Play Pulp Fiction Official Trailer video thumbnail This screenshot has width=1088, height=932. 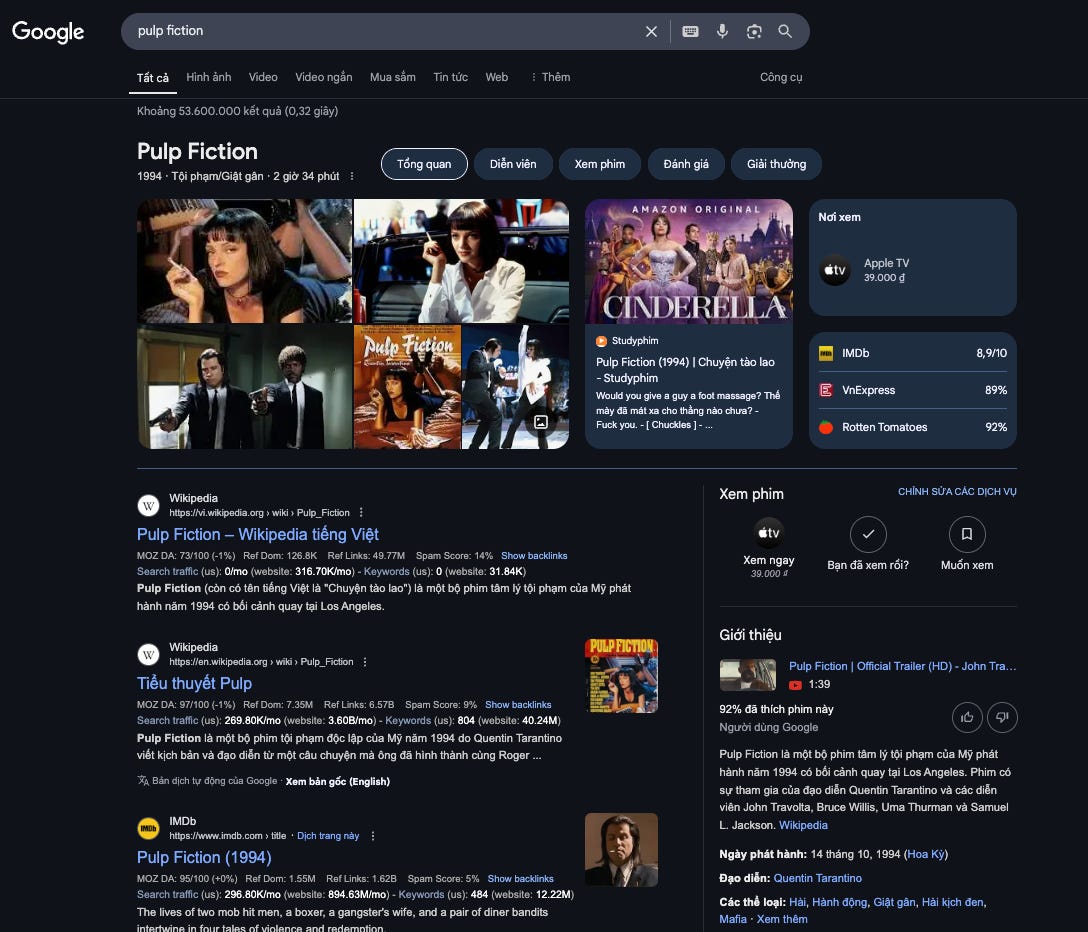[748, 675]
